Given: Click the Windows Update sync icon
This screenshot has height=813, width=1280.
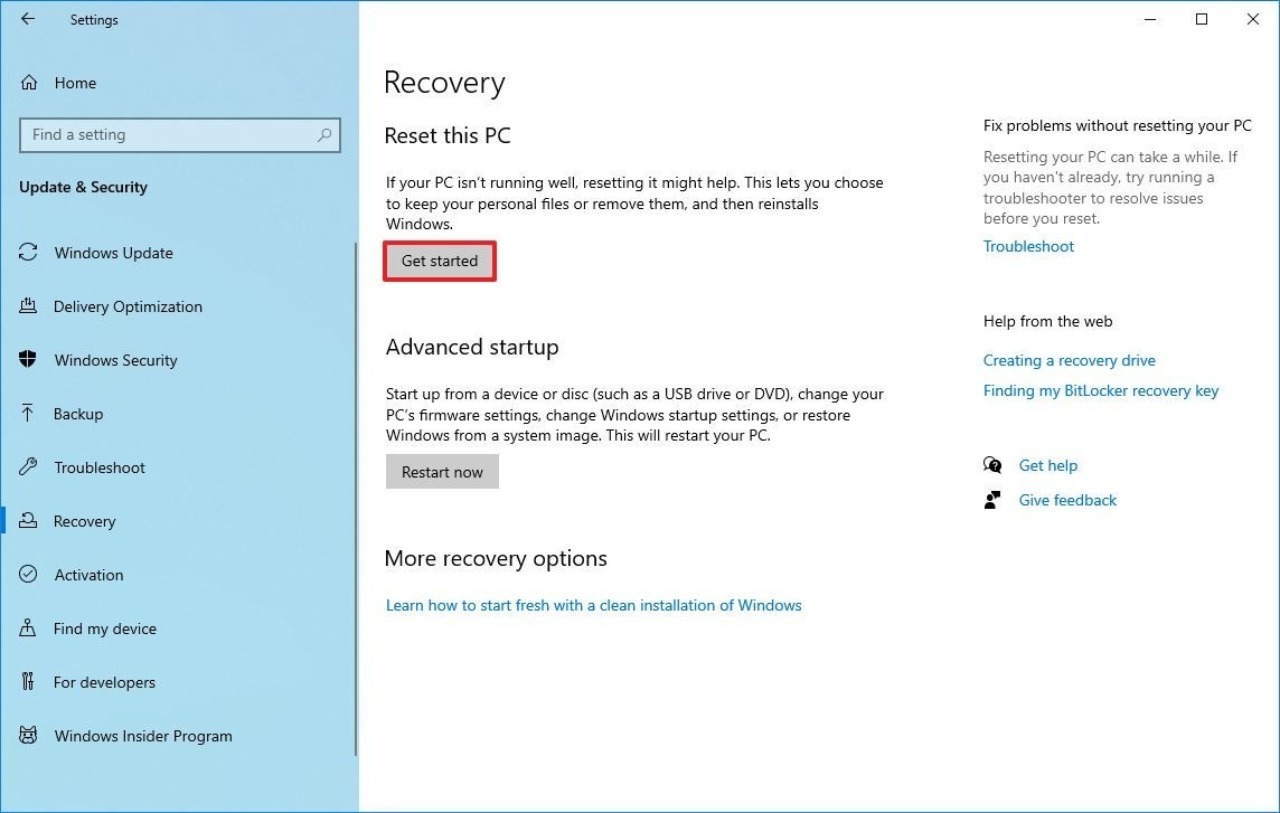Looking at the screenshot, I should click(x=28, y=253).
